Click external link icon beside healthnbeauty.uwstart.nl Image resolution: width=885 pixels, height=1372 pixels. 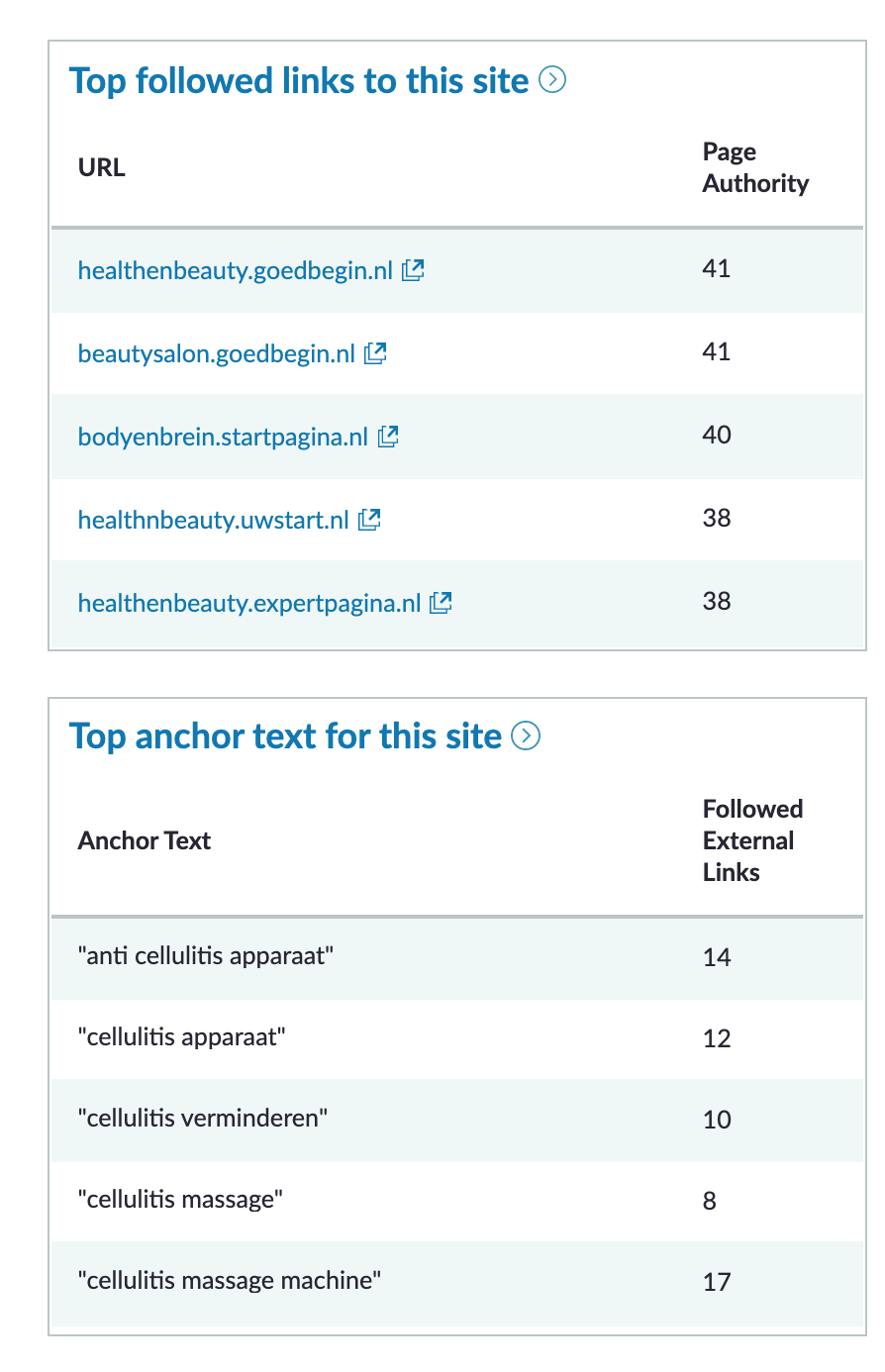pyautogui.click(x=369, y=520)
